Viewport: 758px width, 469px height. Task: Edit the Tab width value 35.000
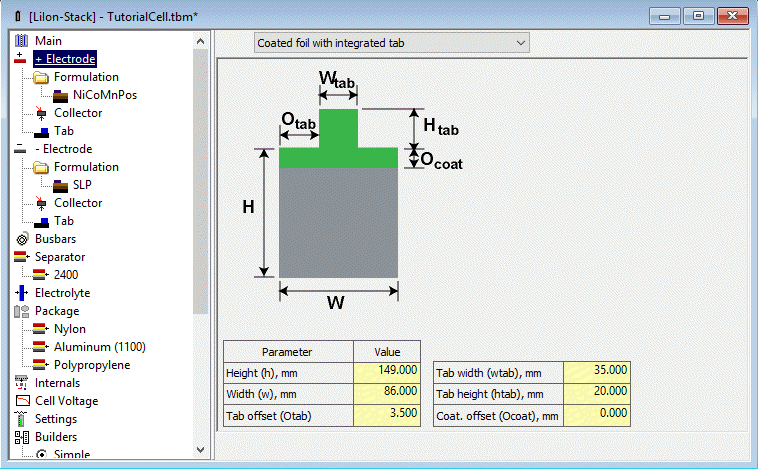tap(597, 371)
